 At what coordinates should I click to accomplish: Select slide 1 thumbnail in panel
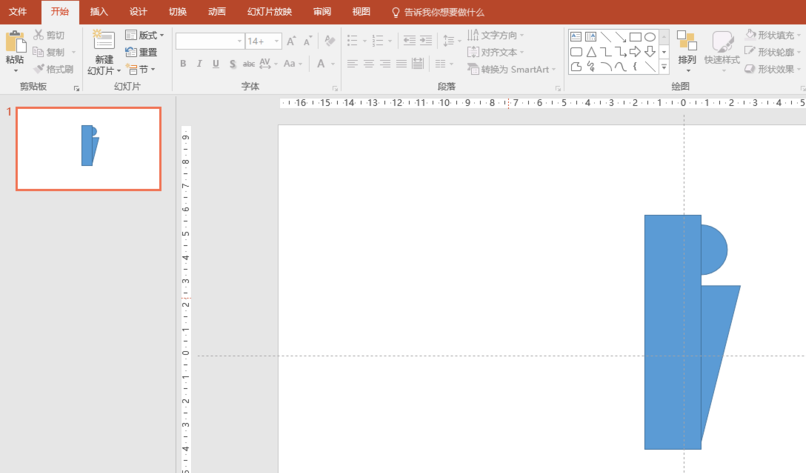(x=88, y=148)
